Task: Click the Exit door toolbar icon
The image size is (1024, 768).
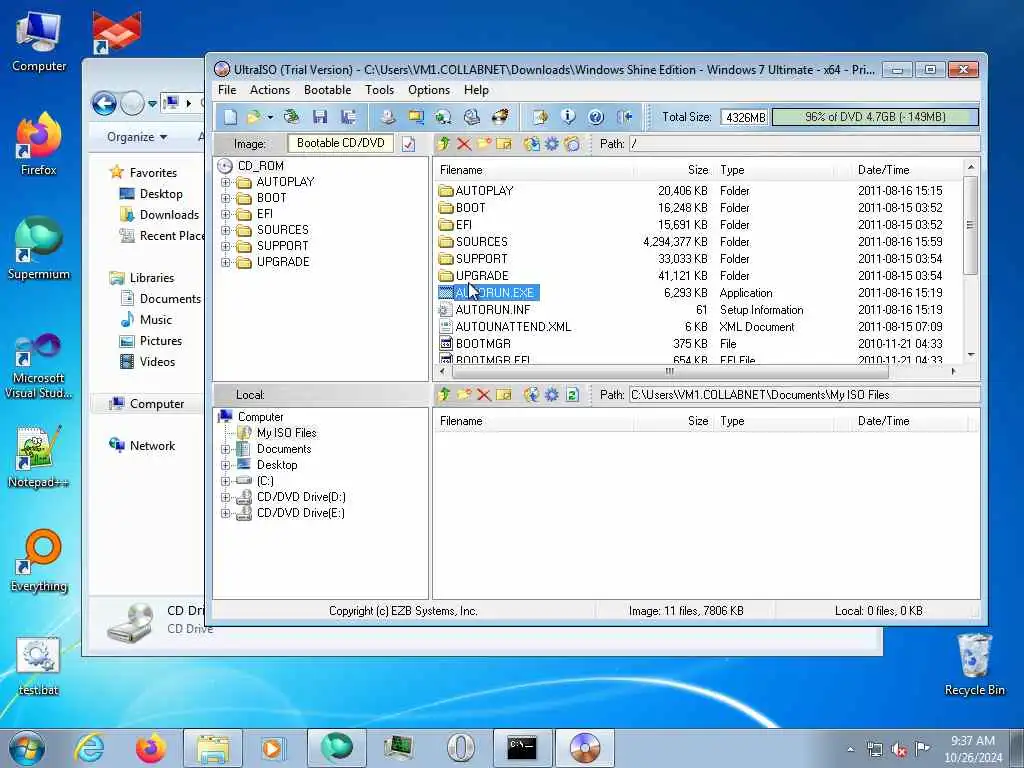Action: click(624, 117)
